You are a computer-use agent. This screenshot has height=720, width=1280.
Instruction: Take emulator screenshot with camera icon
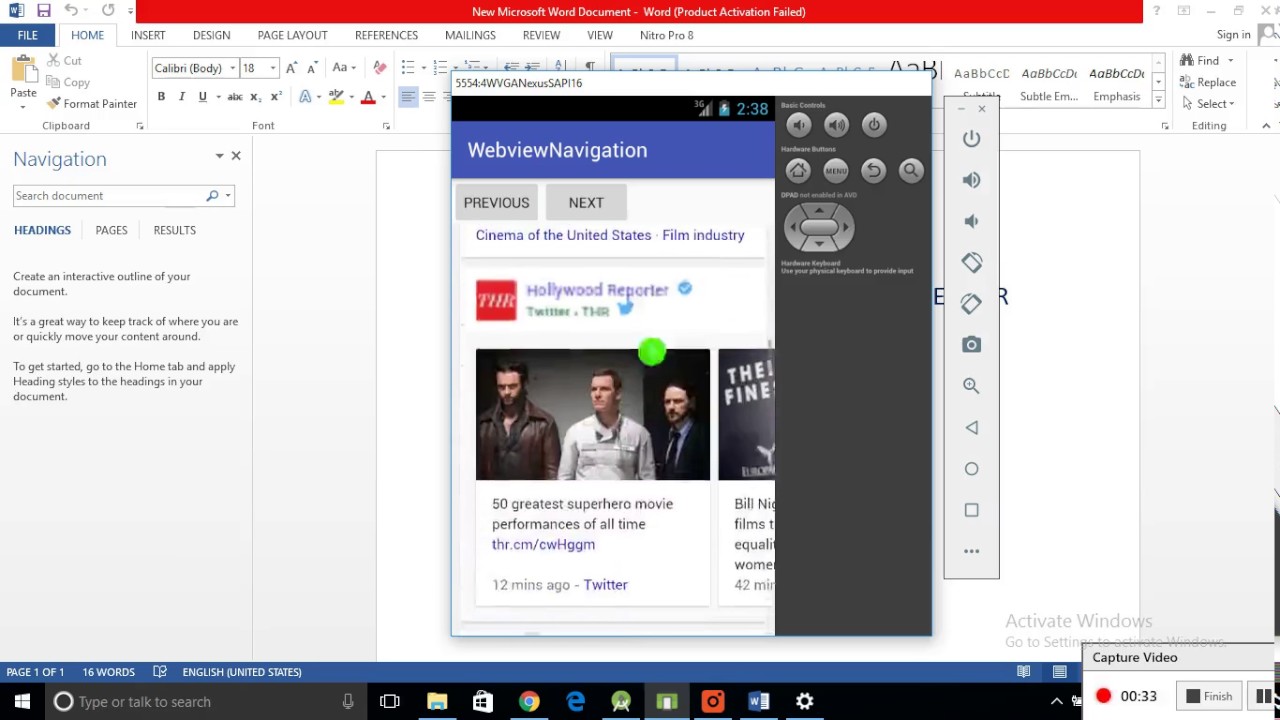(x=971, y=344)
